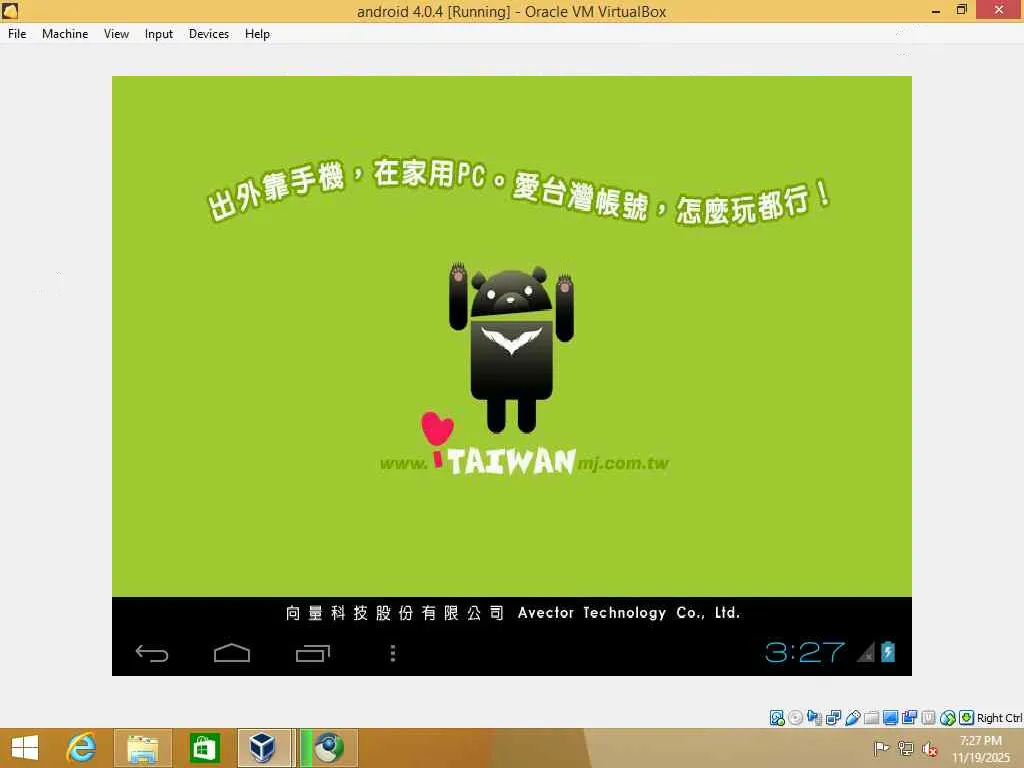Launch Internet Explorer from the taskbar
Image resolution: width=1024 pixels, height=768 pixels.
82,748
